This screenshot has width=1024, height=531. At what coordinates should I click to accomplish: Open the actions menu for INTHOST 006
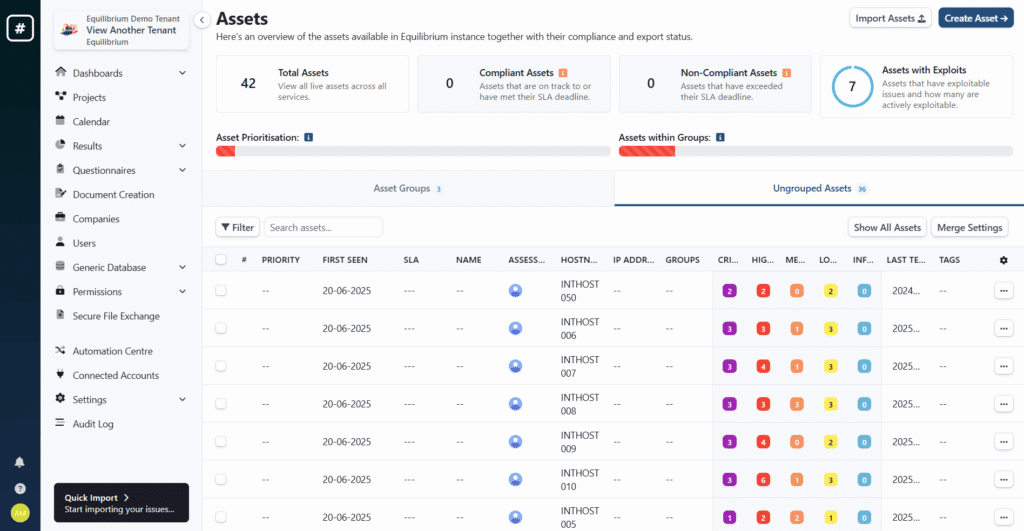coord(1003,328)
